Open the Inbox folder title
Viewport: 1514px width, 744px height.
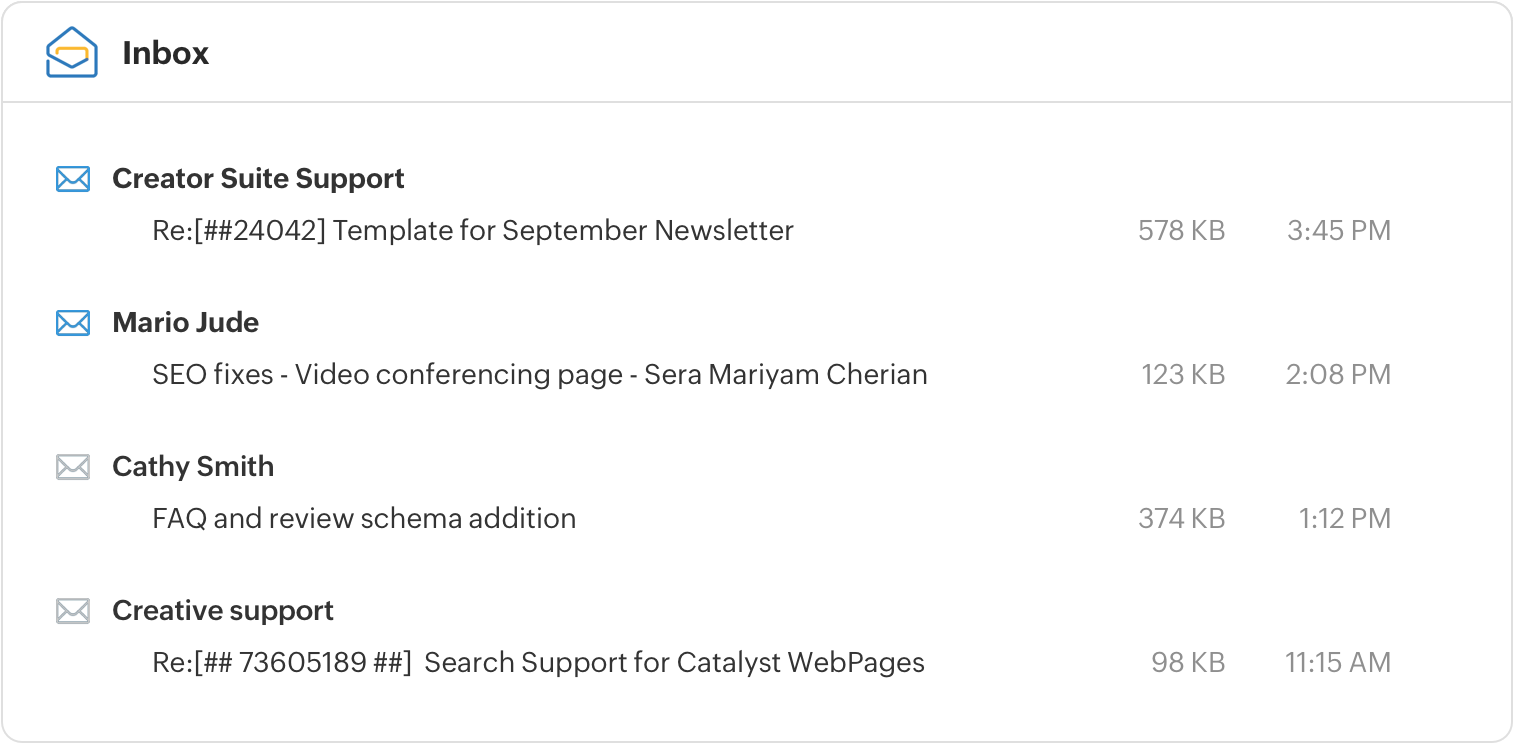(x=166, y=53)
